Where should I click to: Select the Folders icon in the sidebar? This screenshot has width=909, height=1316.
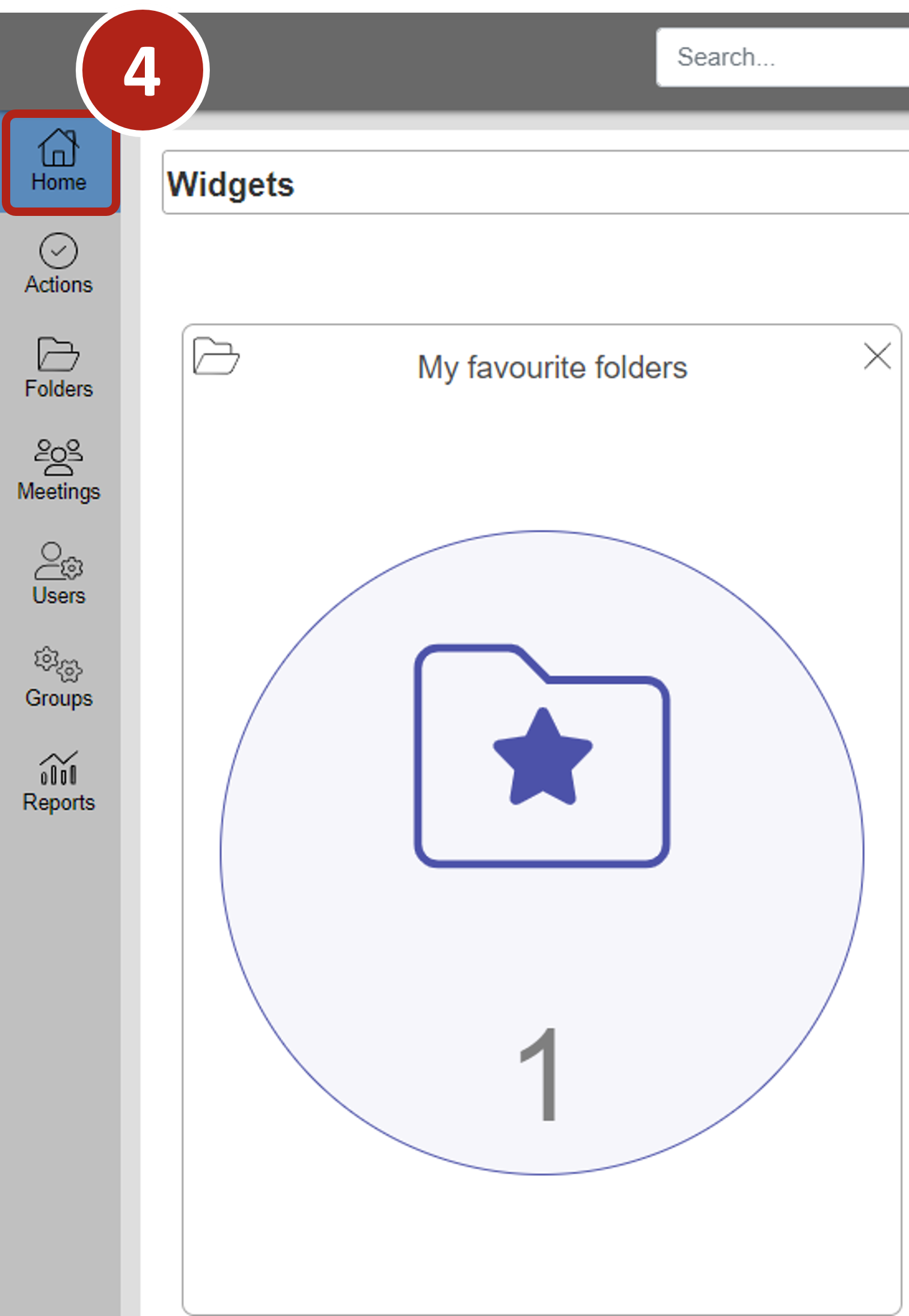point(58,354)
